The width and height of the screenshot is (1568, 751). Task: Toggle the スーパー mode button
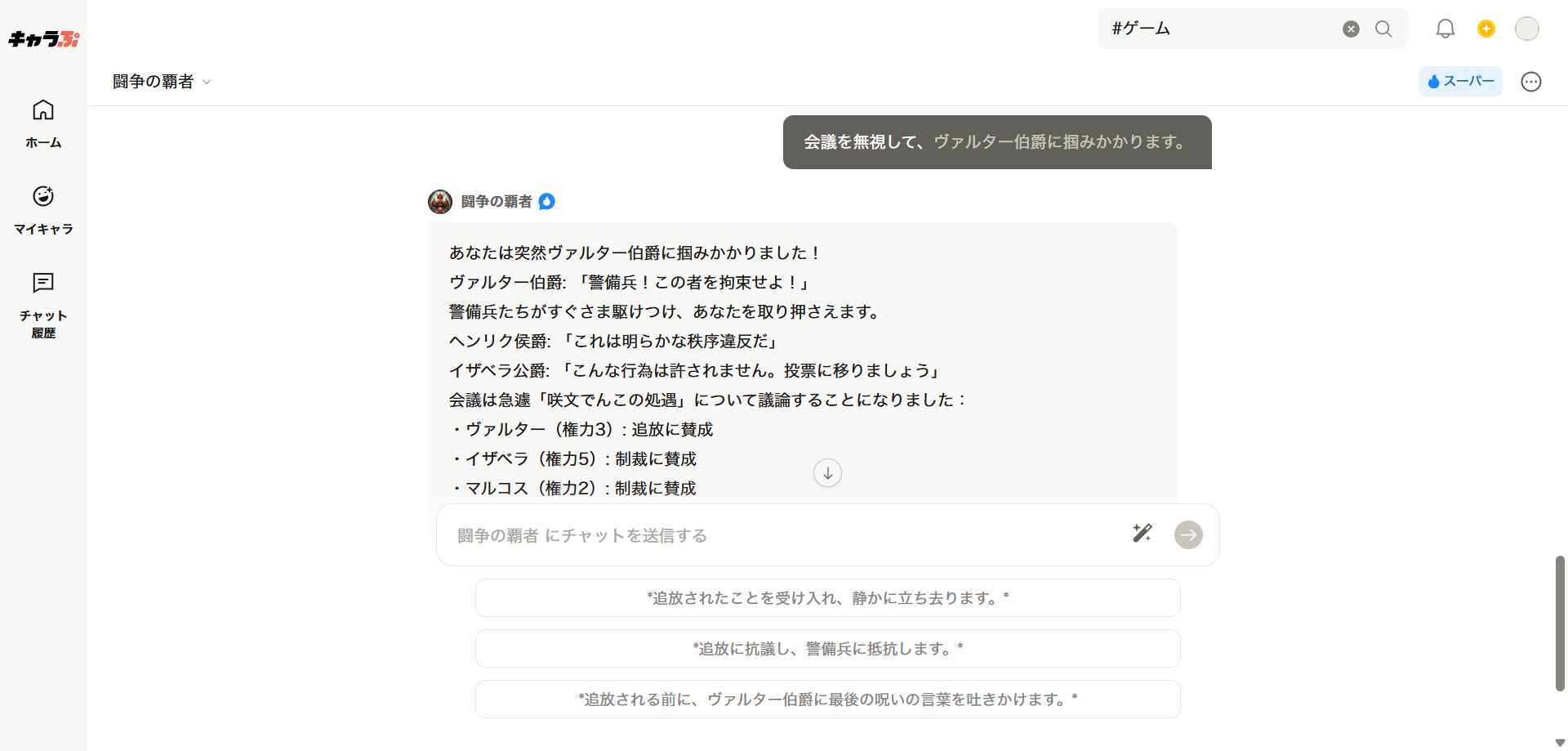coord(1460,82)
